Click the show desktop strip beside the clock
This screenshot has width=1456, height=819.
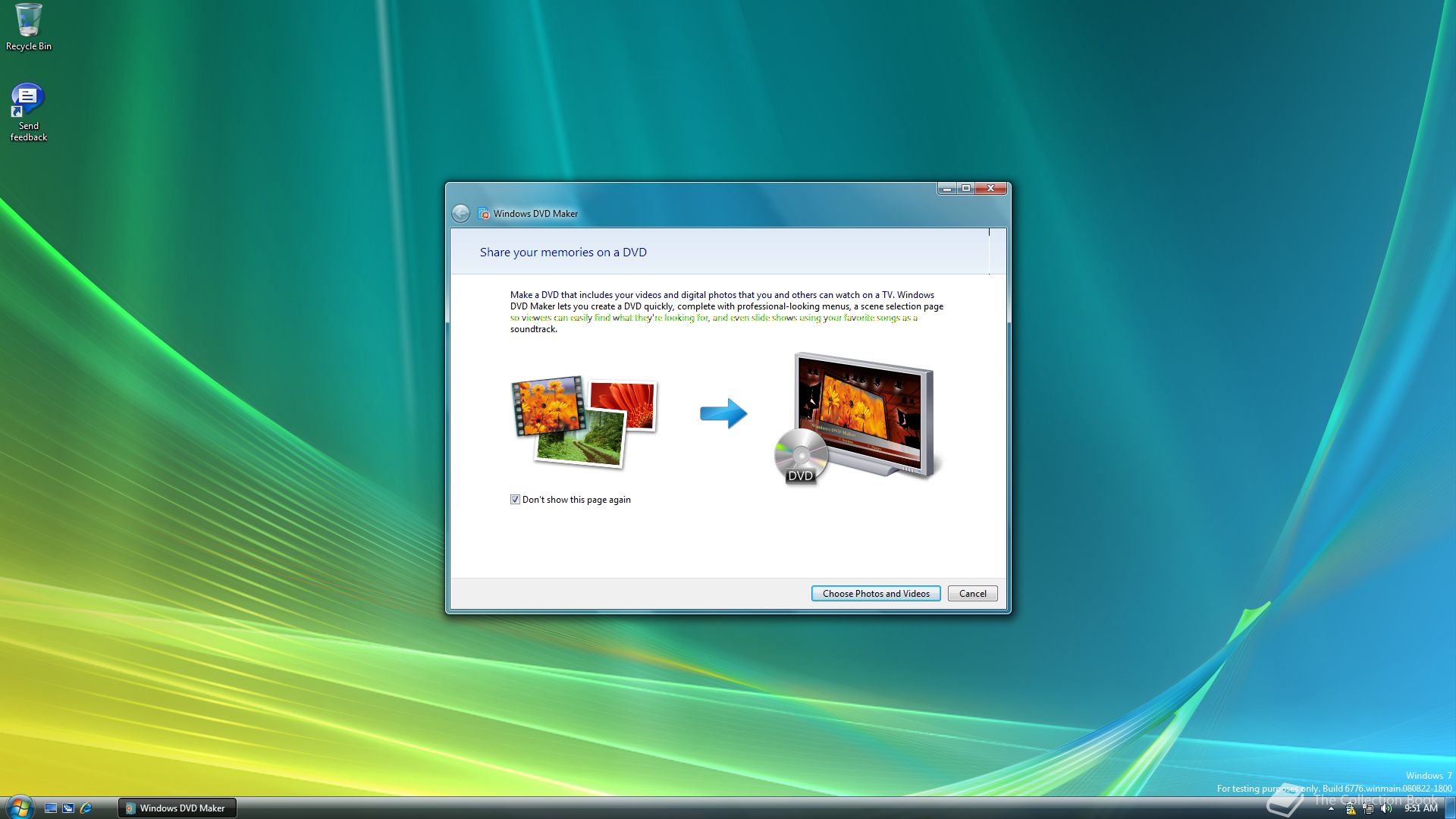point(1450,808)
